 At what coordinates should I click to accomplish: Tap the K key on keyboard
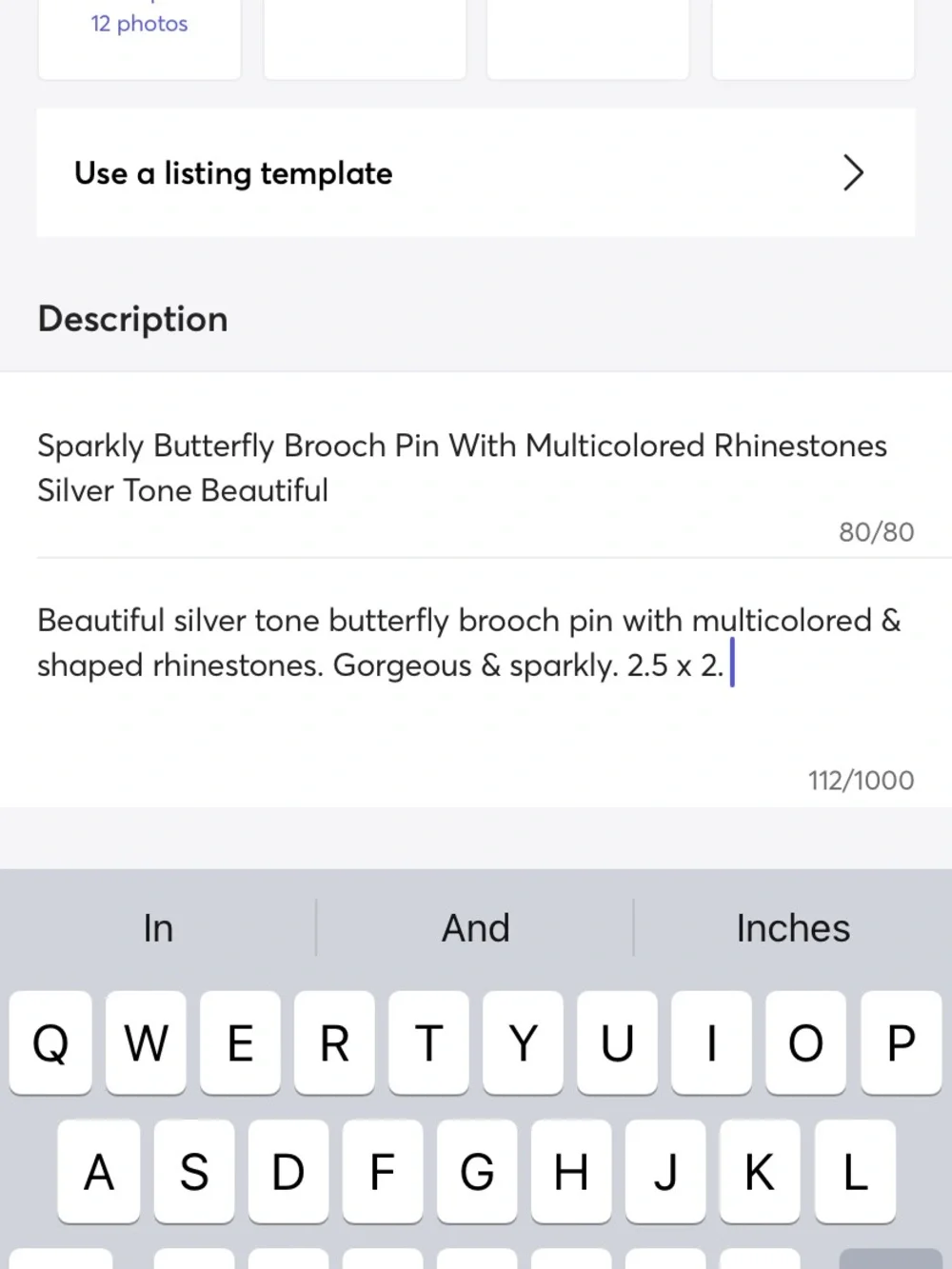pos(760,1171)
